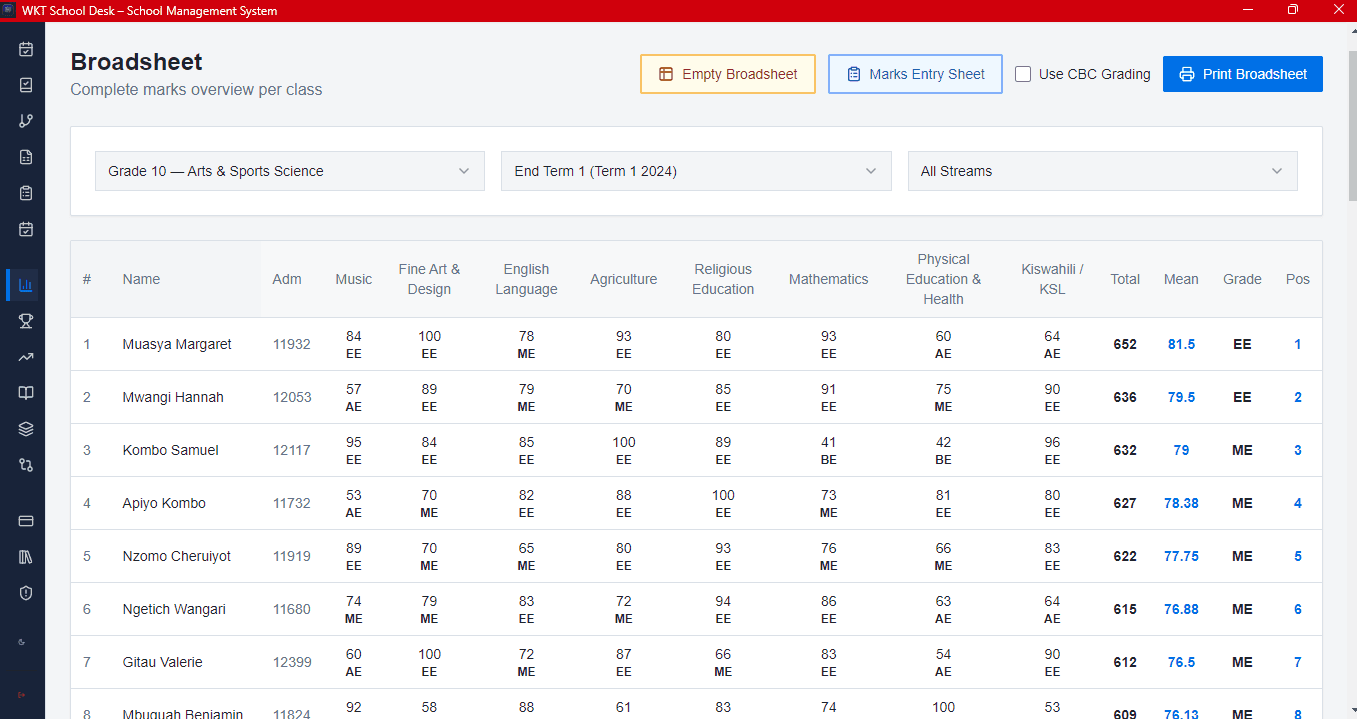Click the Print Broadsheet button
The image size is (1357, 719).
tap(1242, 73)
